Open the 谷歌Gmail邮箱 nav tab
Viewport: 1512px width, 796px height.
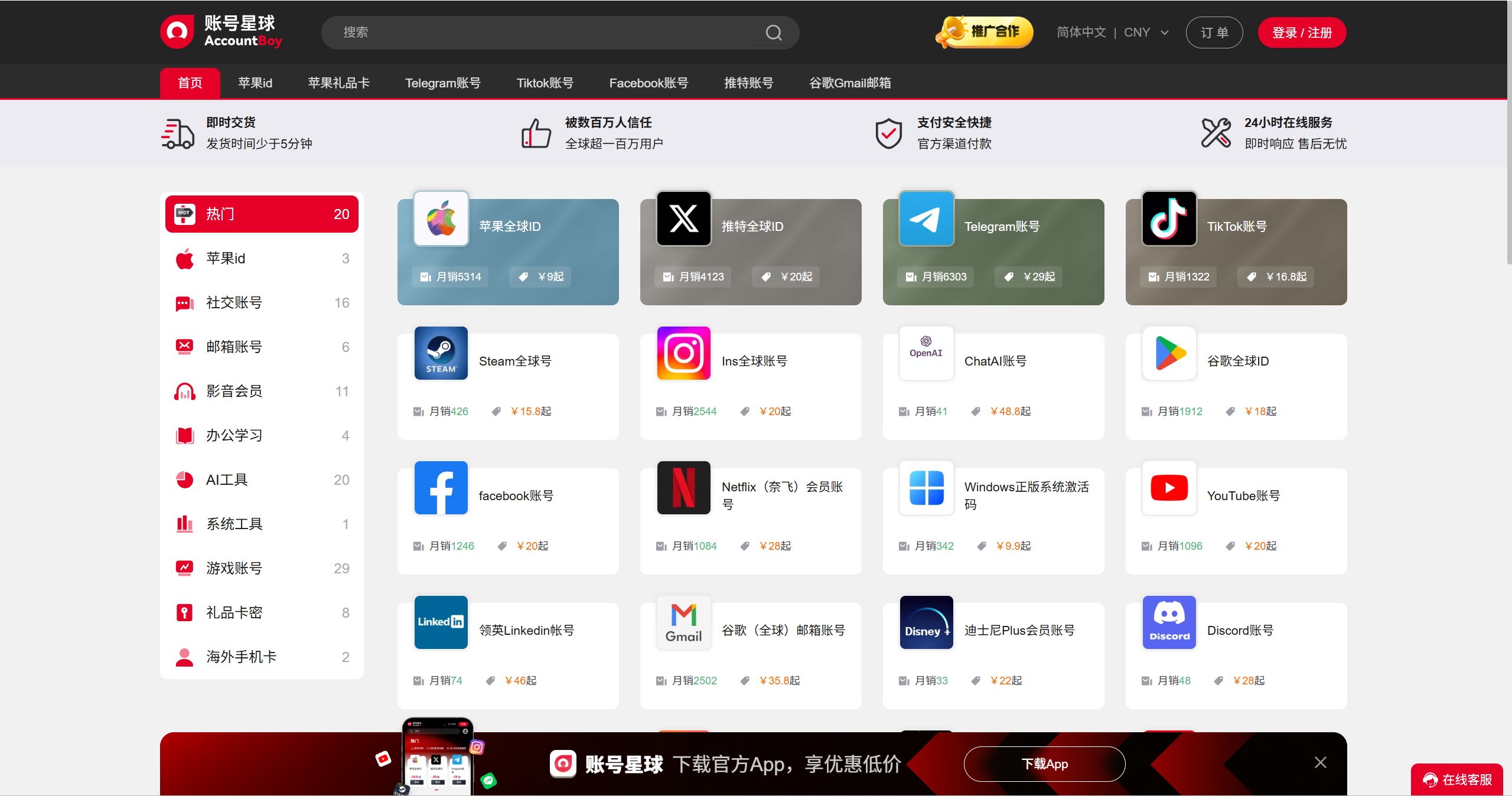[849, 83]
